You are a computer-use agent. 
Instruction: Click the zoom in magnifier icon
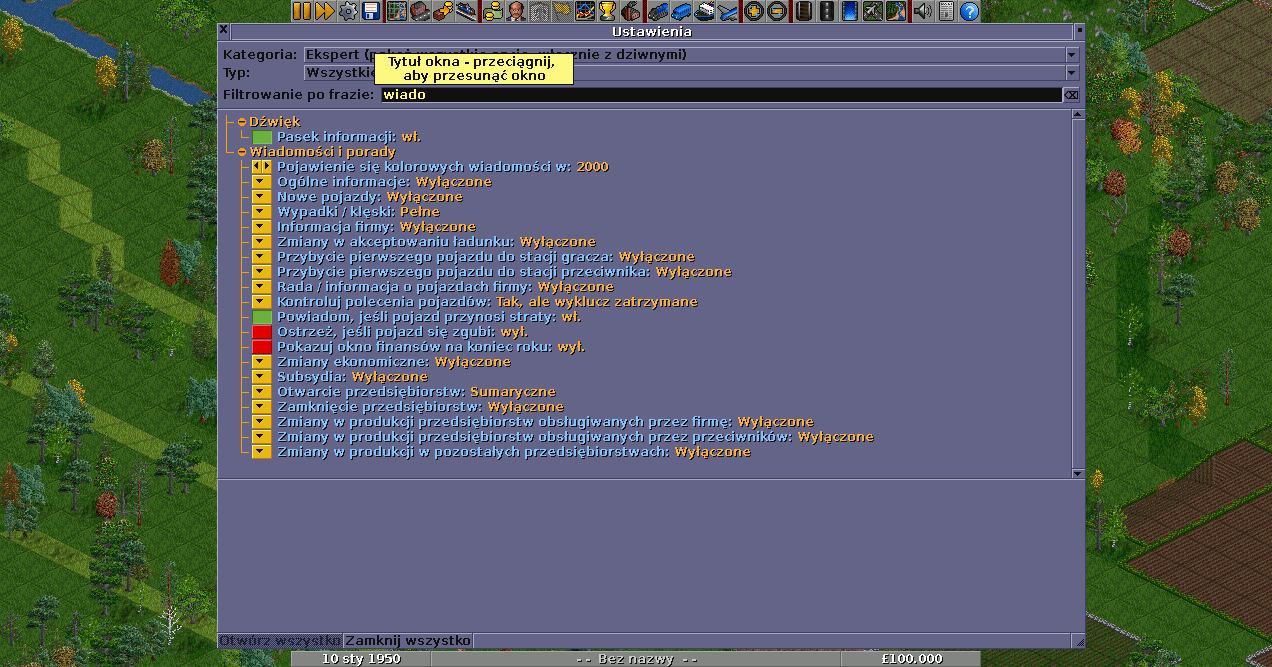click(754, 11)
